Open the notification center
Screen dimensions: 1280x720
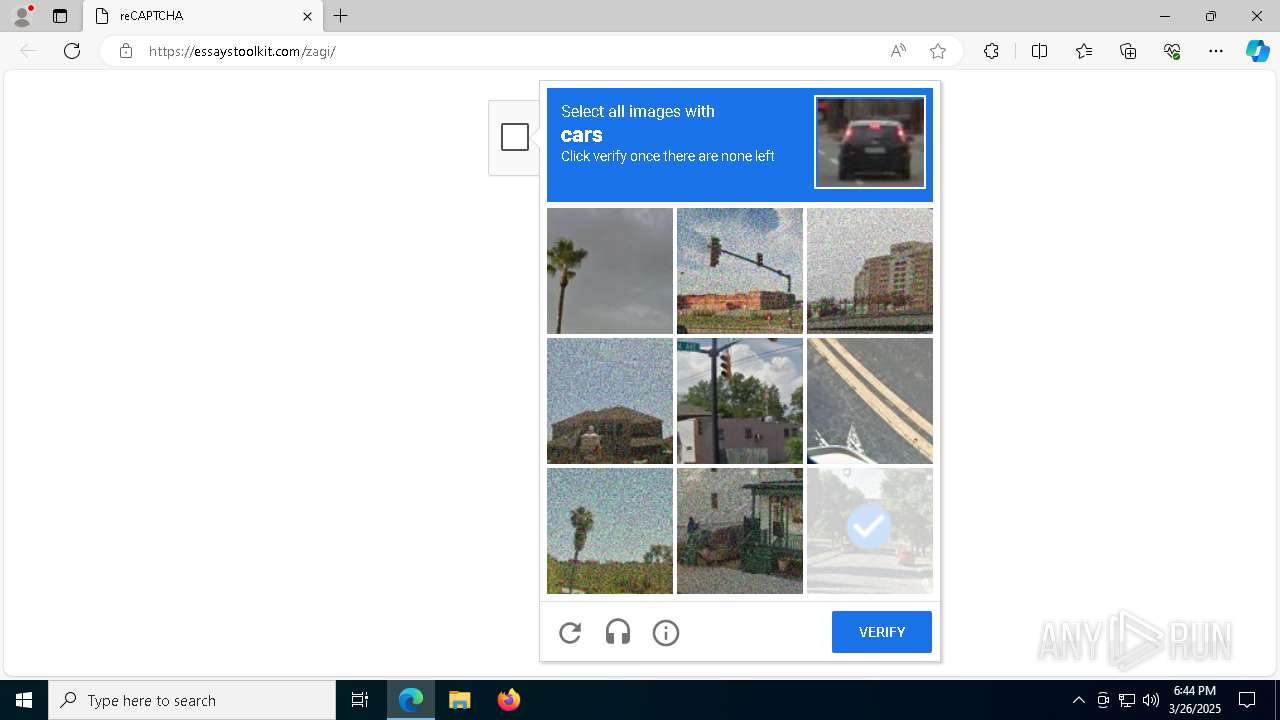[1247, 700]
